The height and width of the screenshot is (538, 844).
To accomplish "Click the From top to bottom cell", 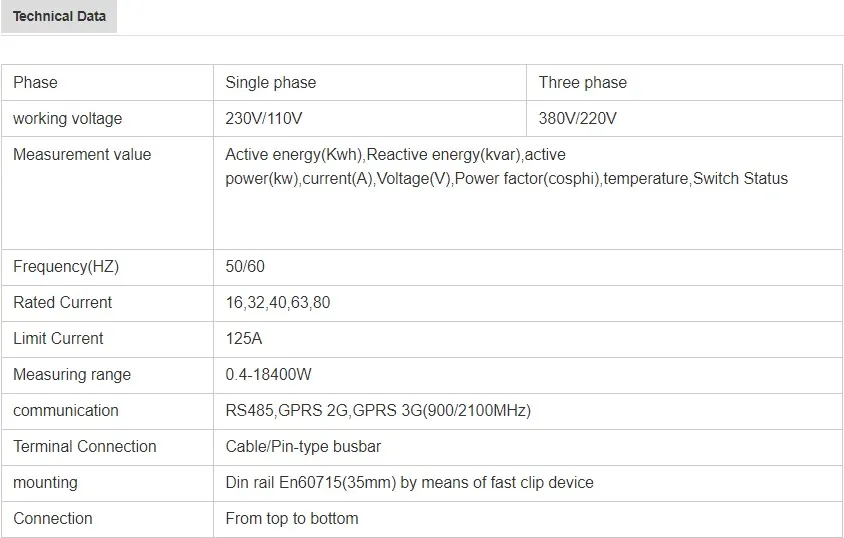I will point(292,519).
